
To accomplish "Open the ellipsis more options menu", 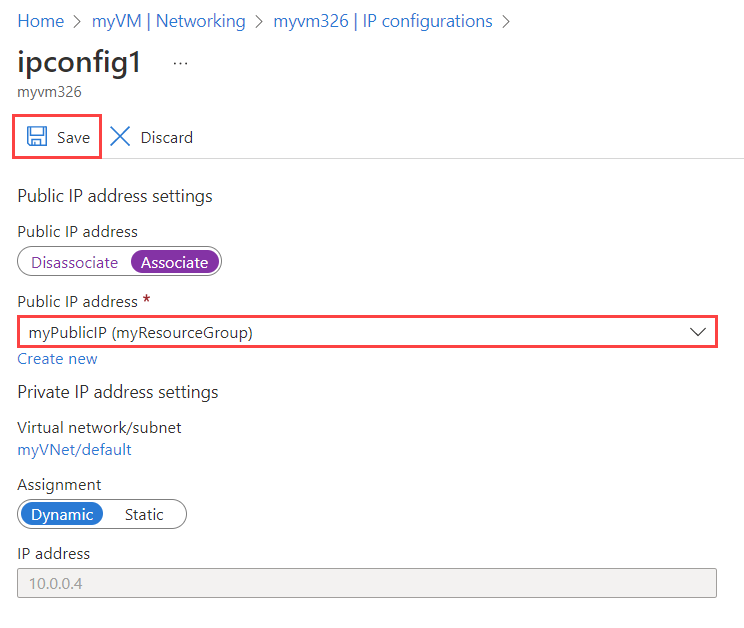I will (x=180, y=64).
